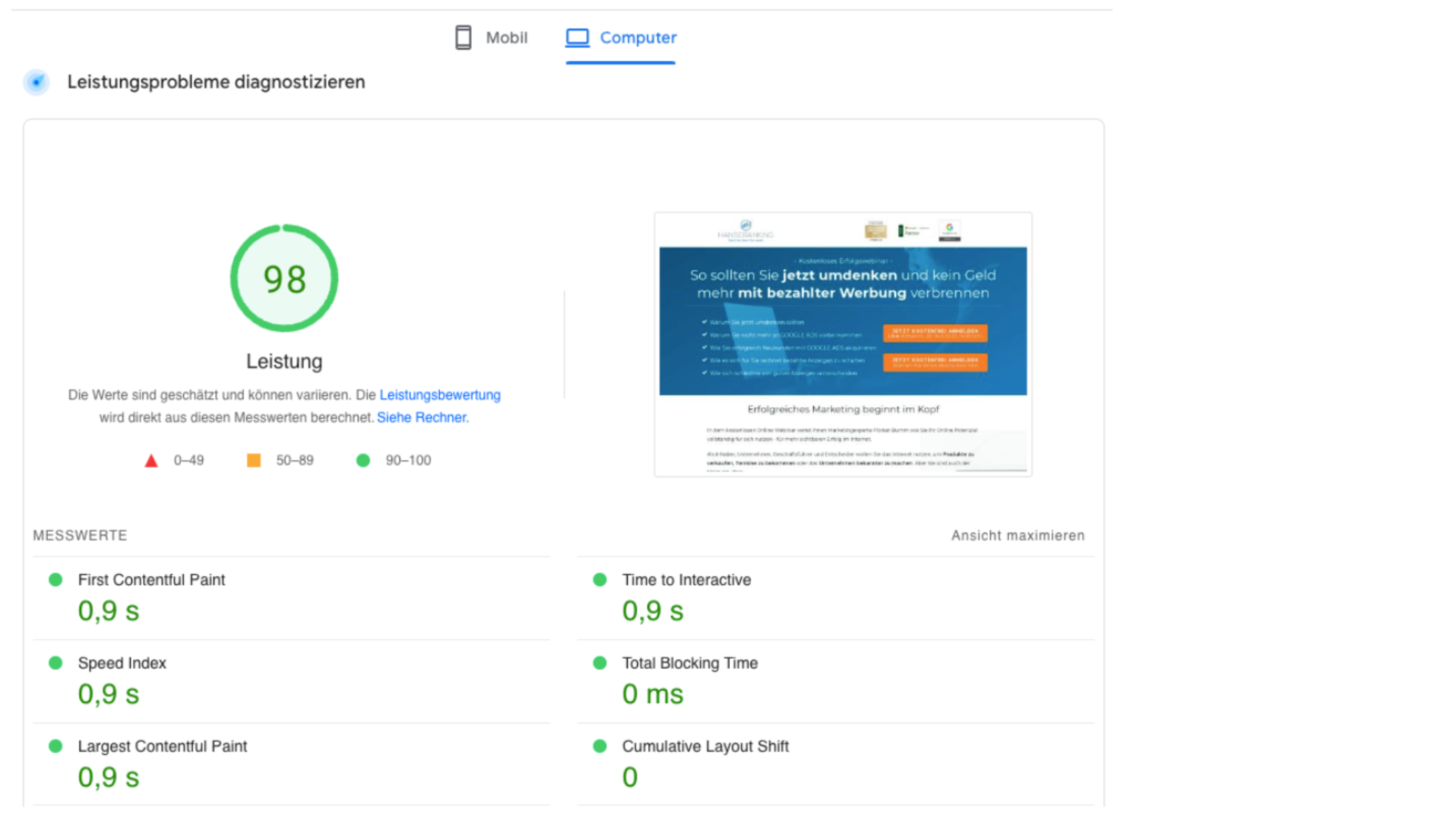
Task: Click the green circle 90–100 legend icon
Action: click(x=363, y=461)
